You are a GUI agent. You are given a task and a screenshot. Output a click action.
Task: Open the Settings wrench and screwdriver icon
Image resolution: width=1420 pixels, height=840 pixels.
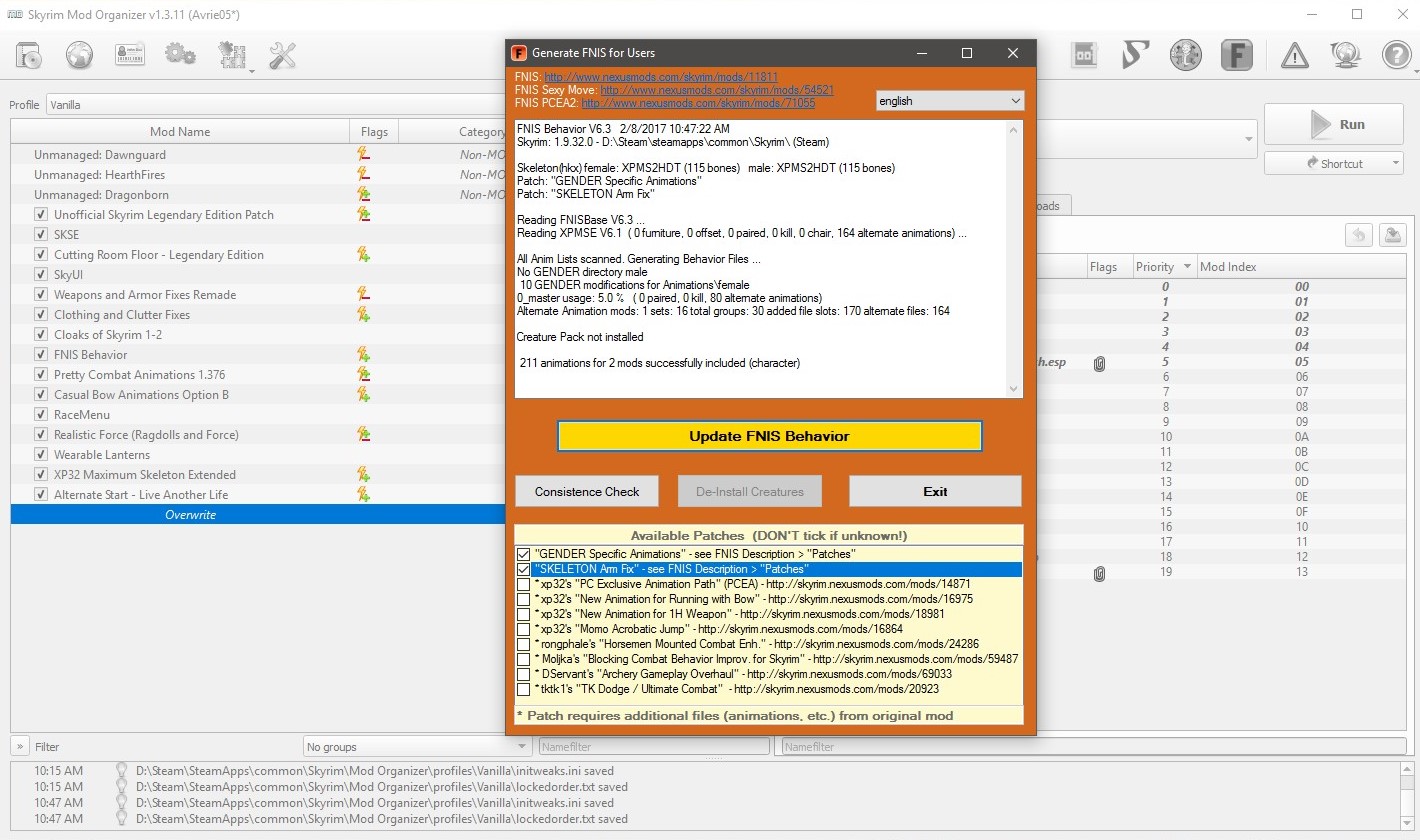(283, 55)
